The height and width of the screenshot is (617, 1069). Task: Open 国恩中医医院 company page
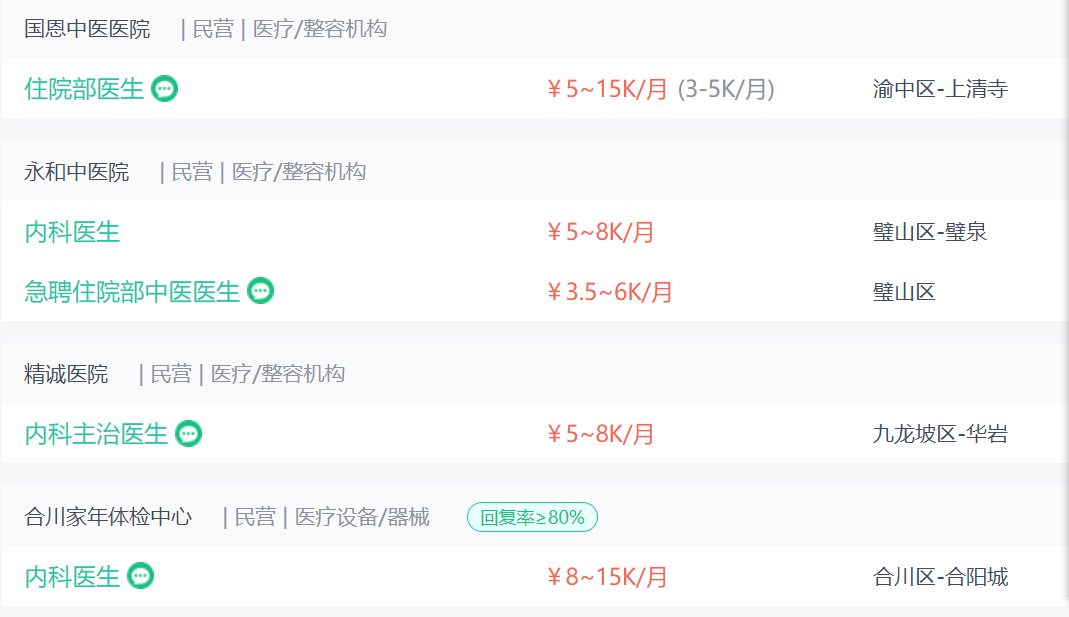point(87,29)
